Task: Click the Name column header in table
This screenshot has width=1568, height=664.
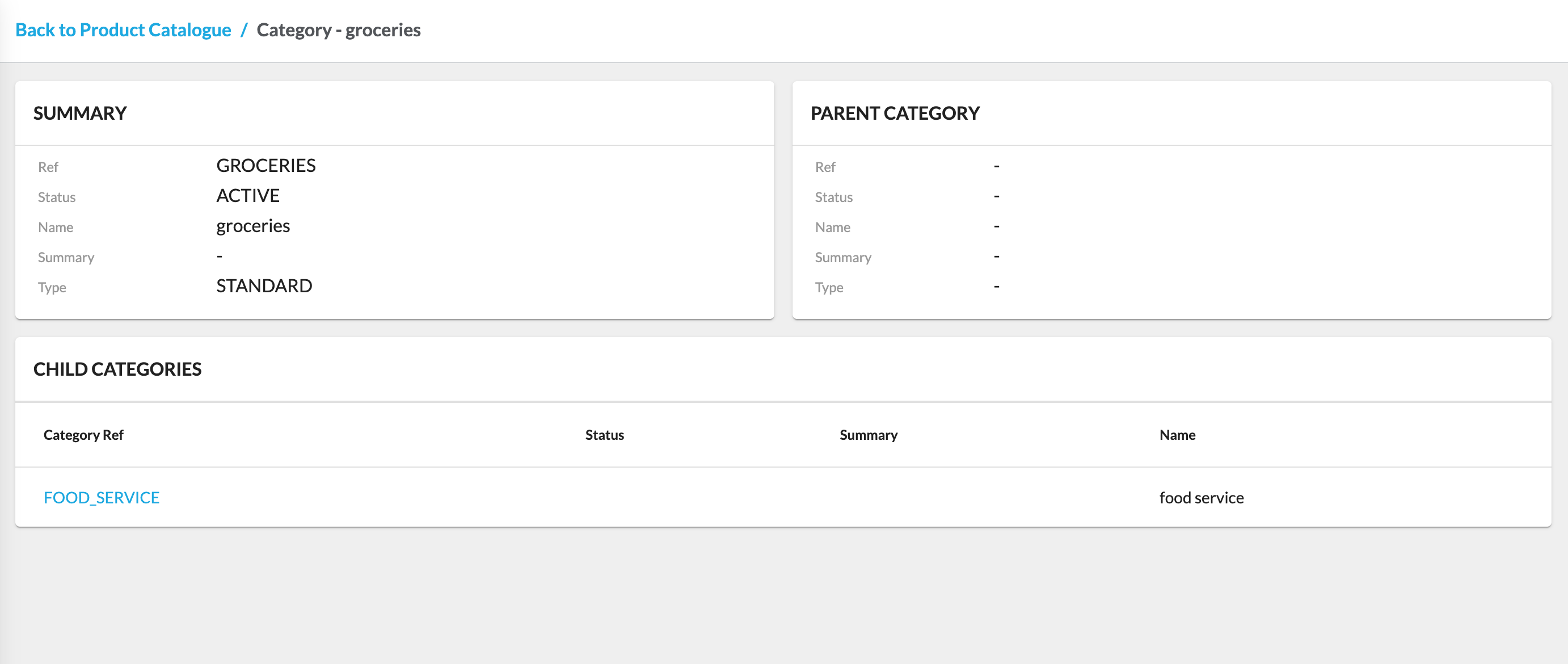Action: pos(1177,435)
